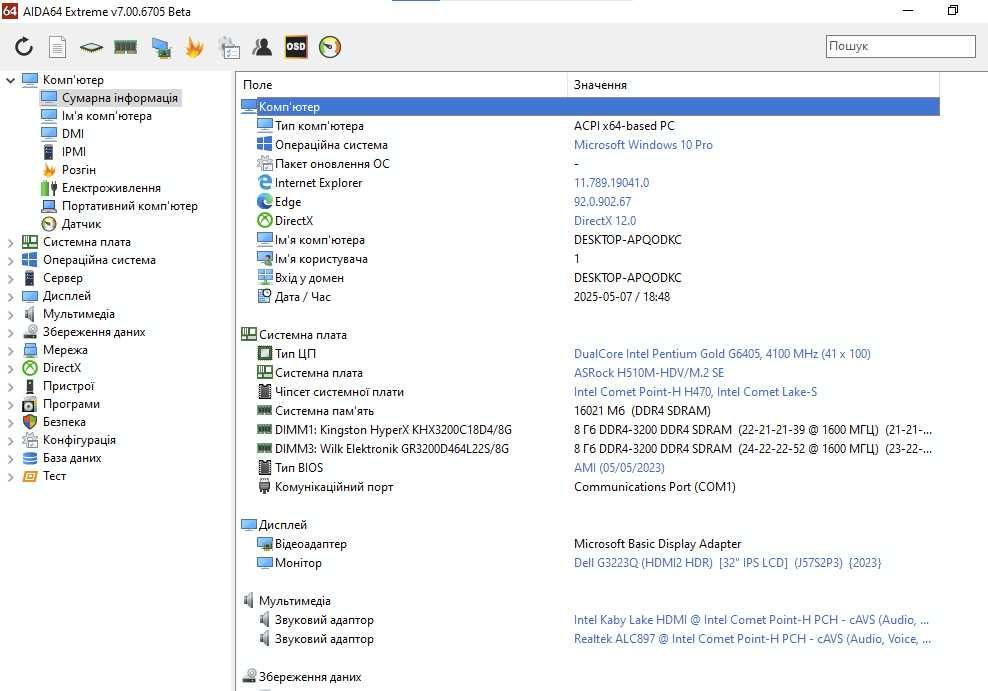This screenshot has width=988, height=691.
Task: Open the Dell G3223Q monitor link
Action: tap(727, 563)
